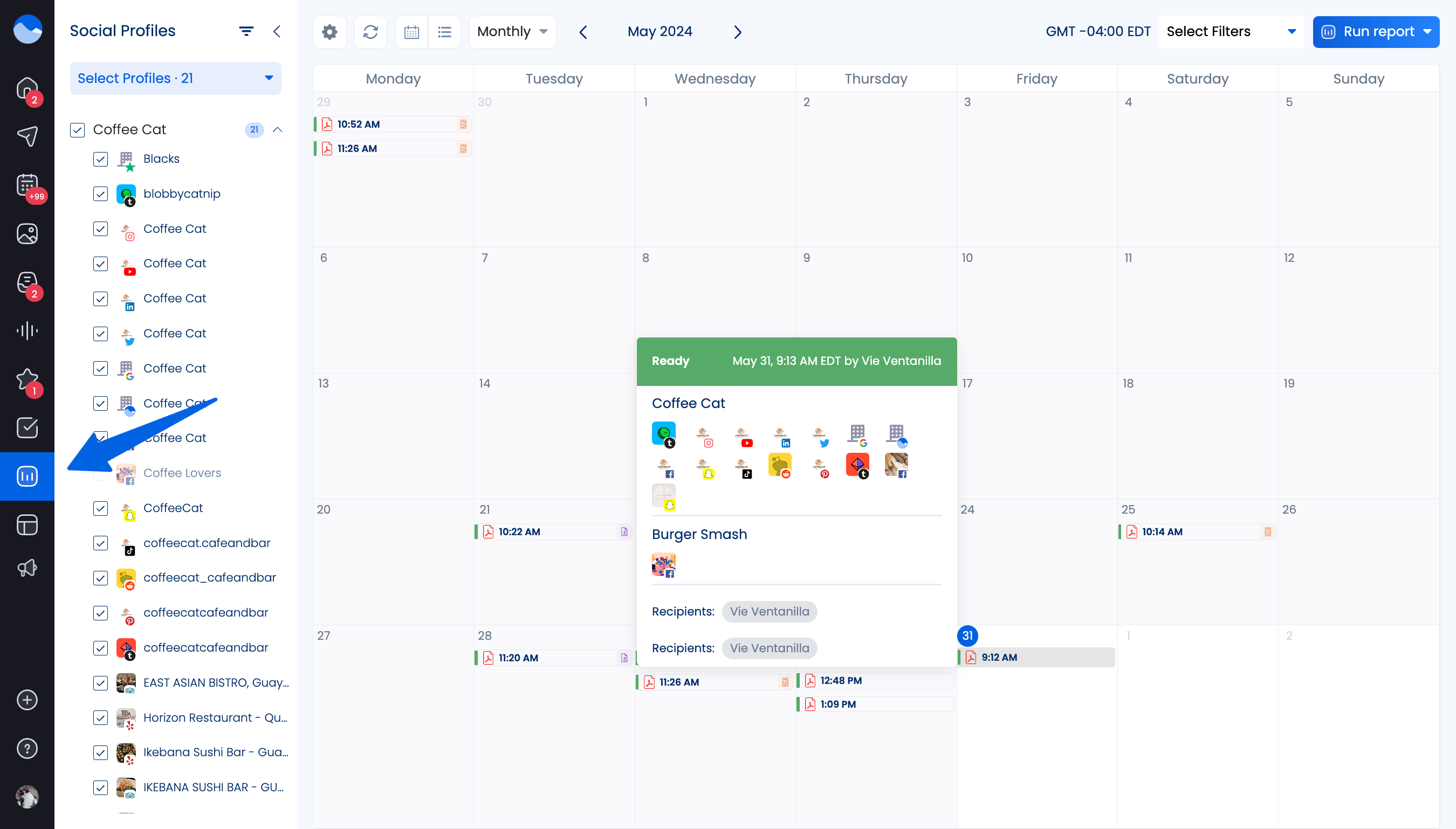This screenshot has width=1456, height=829.
Task: Toggle the Coffee Cat group checkbox
Action: [78, 130]
